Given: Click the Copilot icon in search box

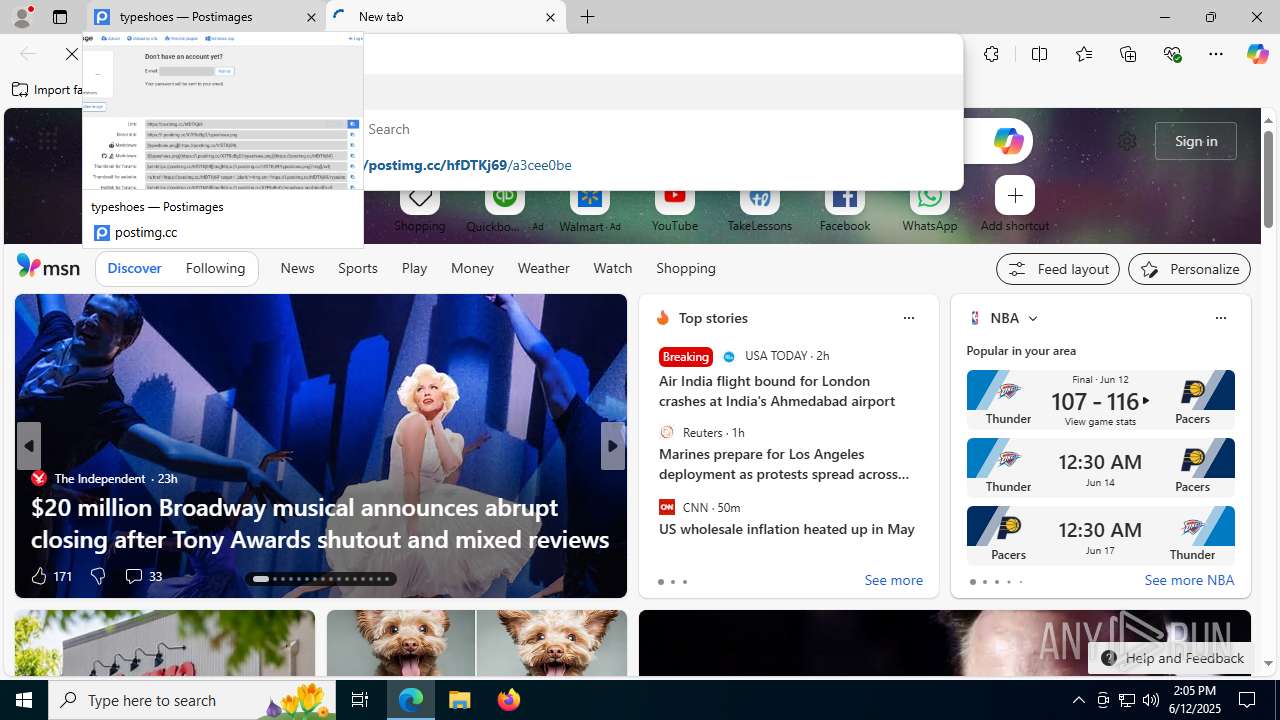Looking at the screenshot, I should 1008,141.
